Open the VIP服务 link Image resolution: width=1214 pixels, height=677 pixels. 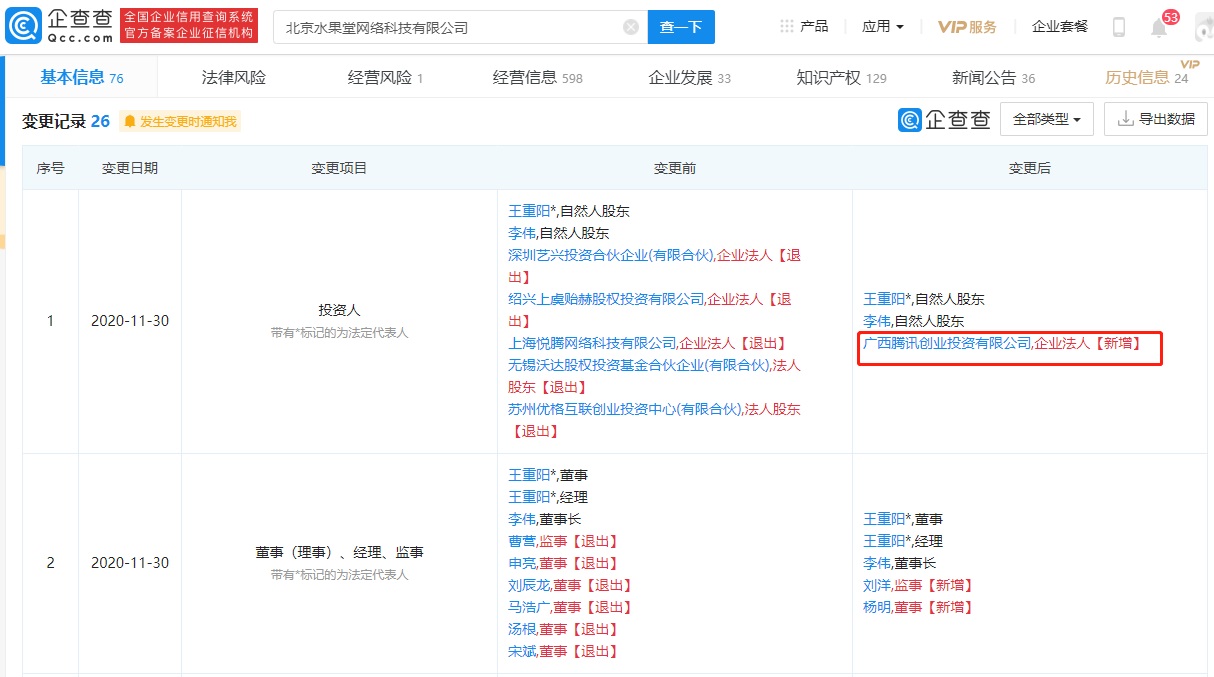tap(967, 27)
